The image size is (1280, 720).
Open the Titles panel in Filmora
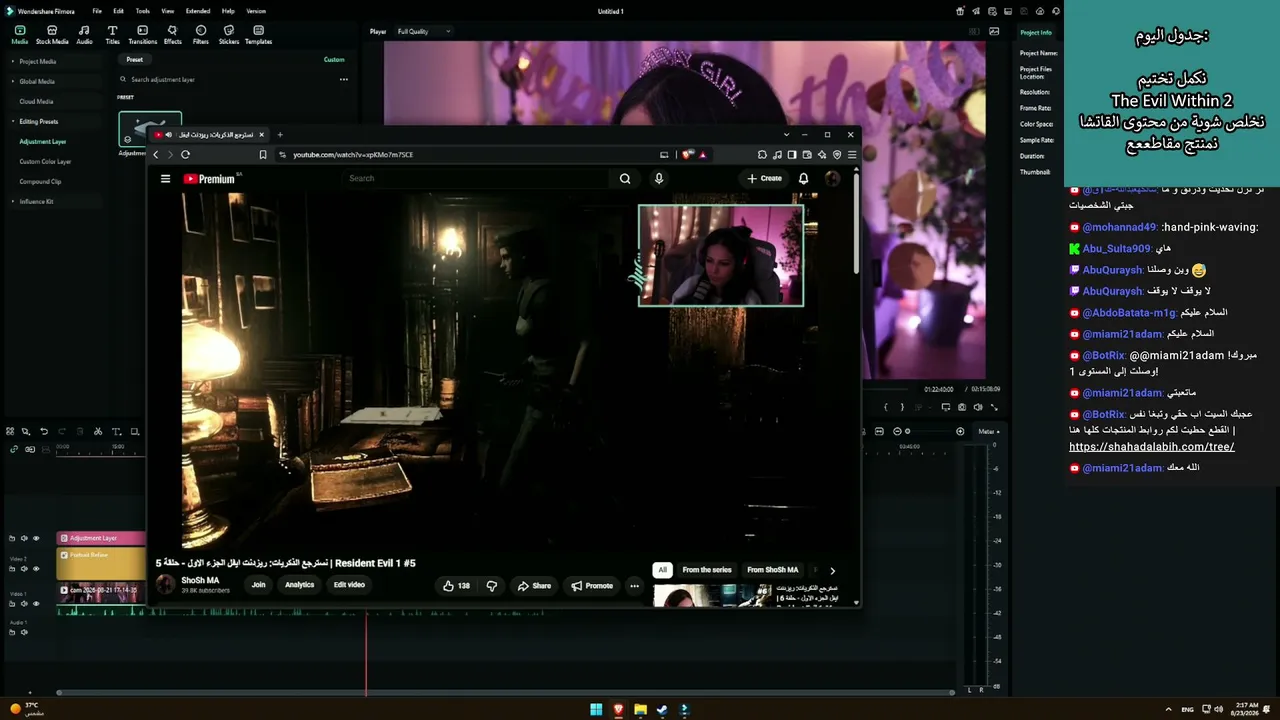click(x=112, y=35)
